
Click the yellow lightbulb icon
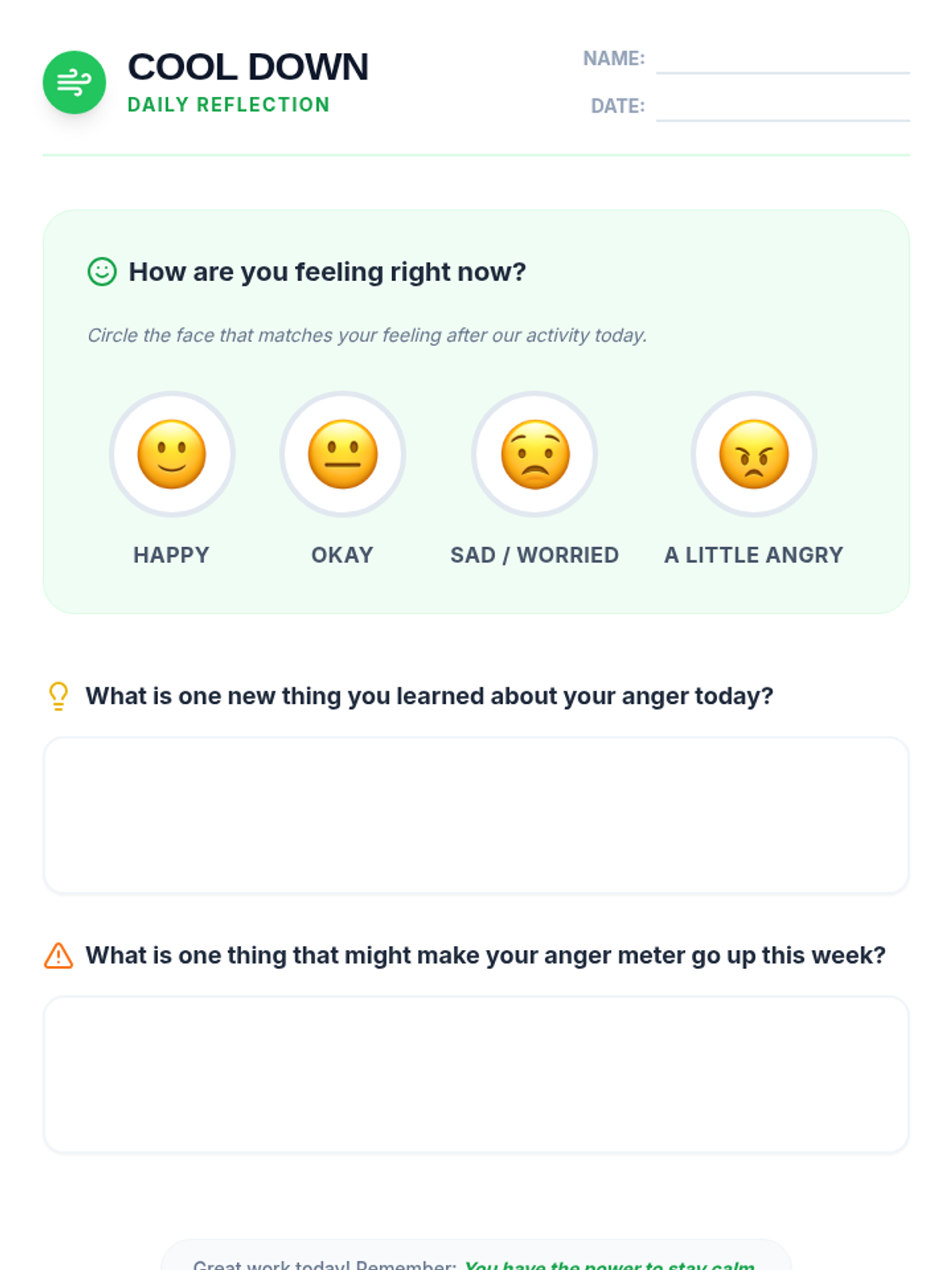(x=58, y=696)
